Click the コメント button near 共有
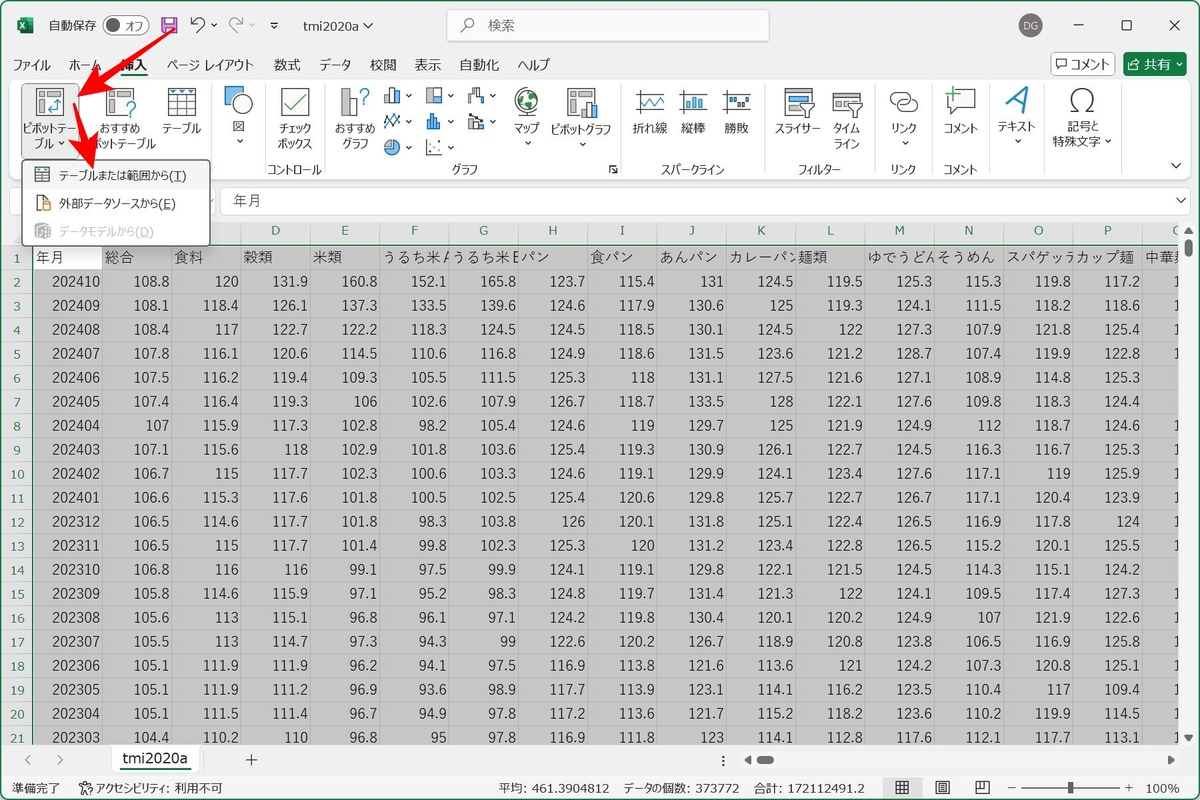 [x=1083, y=64]
